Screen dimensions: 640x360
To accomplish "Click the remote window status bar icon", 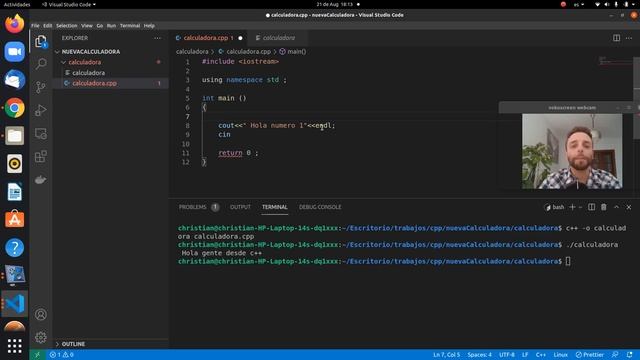I will pyautogui.click(x=37, y=355).
